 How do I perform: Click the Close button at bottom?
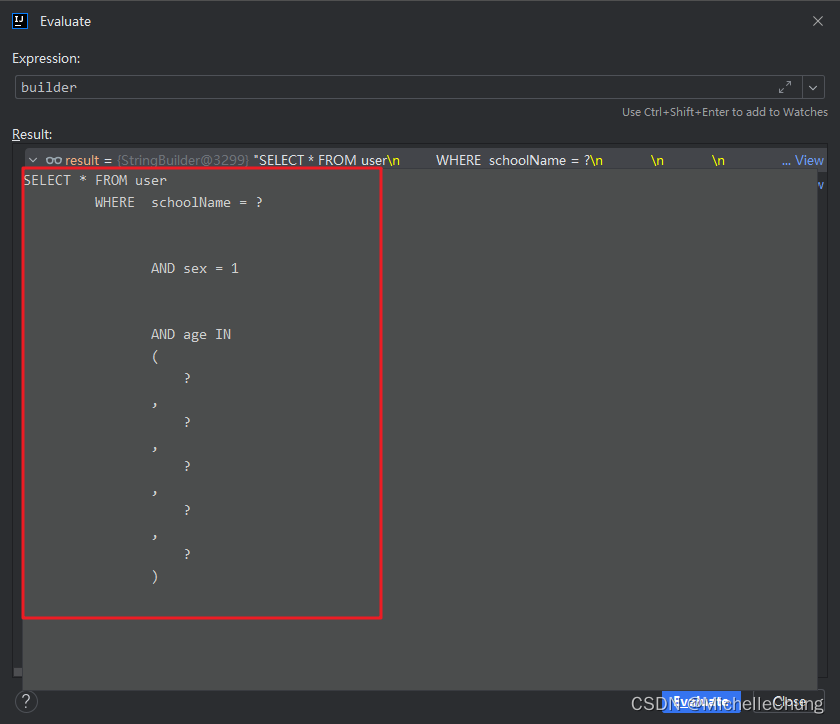789,701
